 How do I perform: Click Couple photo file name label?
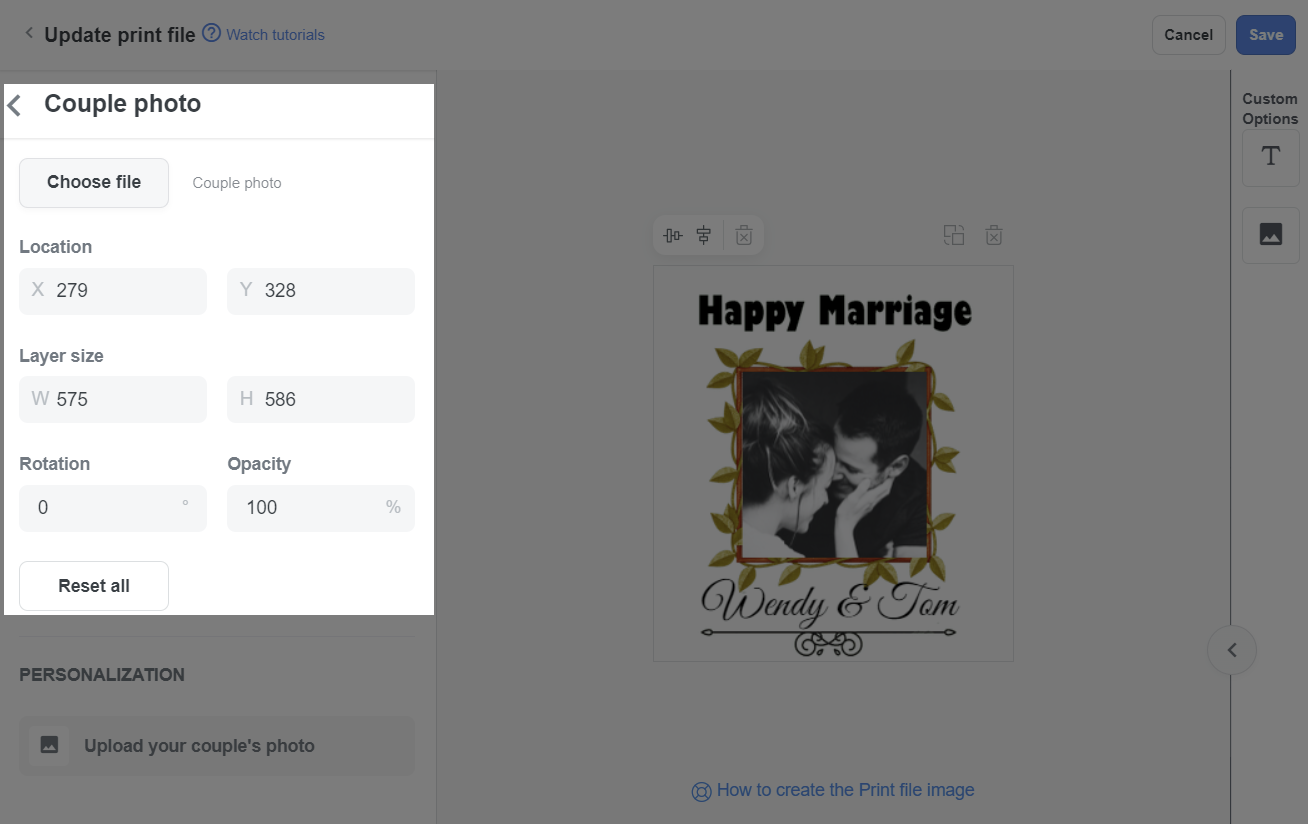point(237,183)
